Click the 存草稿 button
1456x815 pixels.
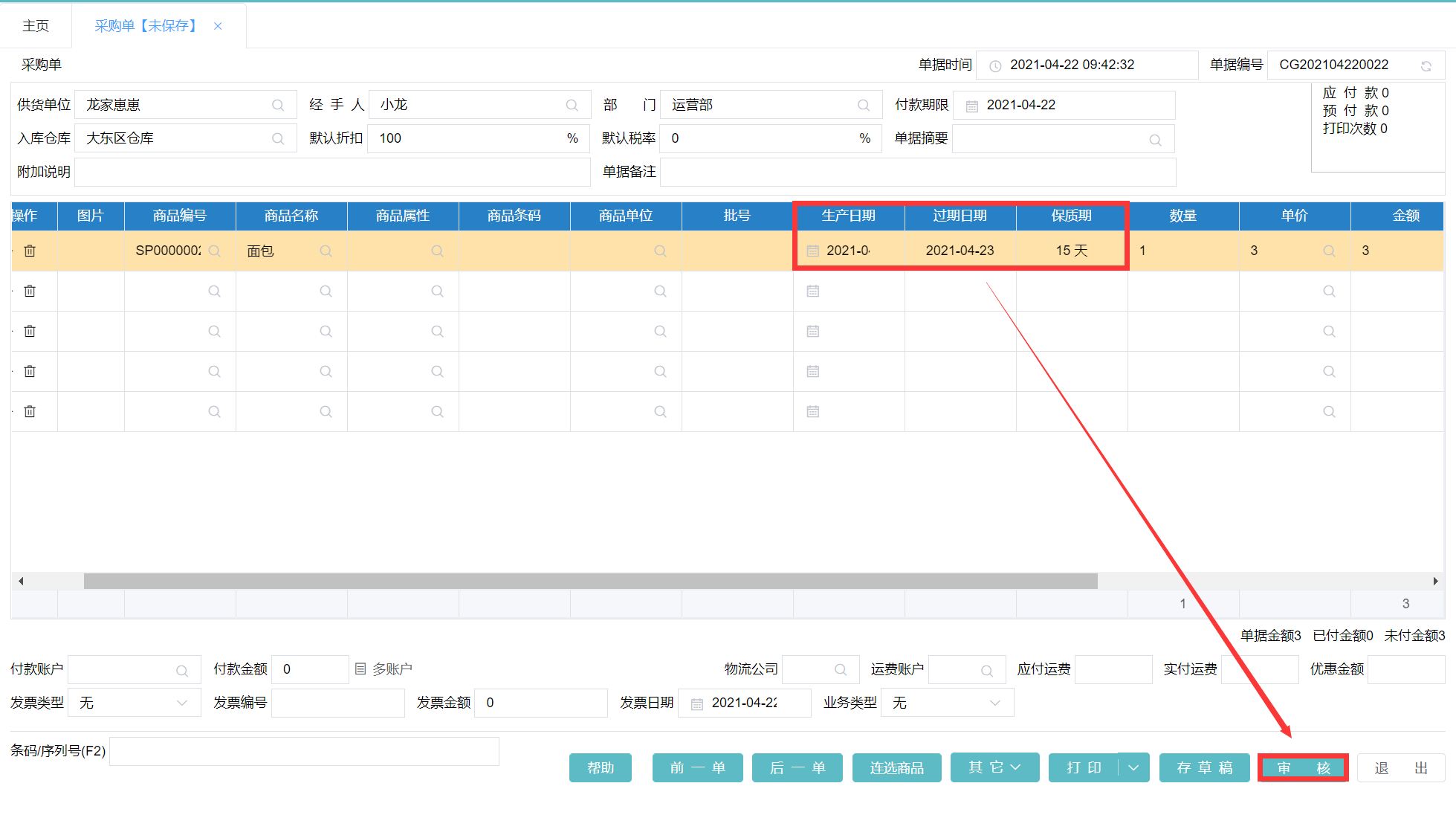pos(1204,768)
